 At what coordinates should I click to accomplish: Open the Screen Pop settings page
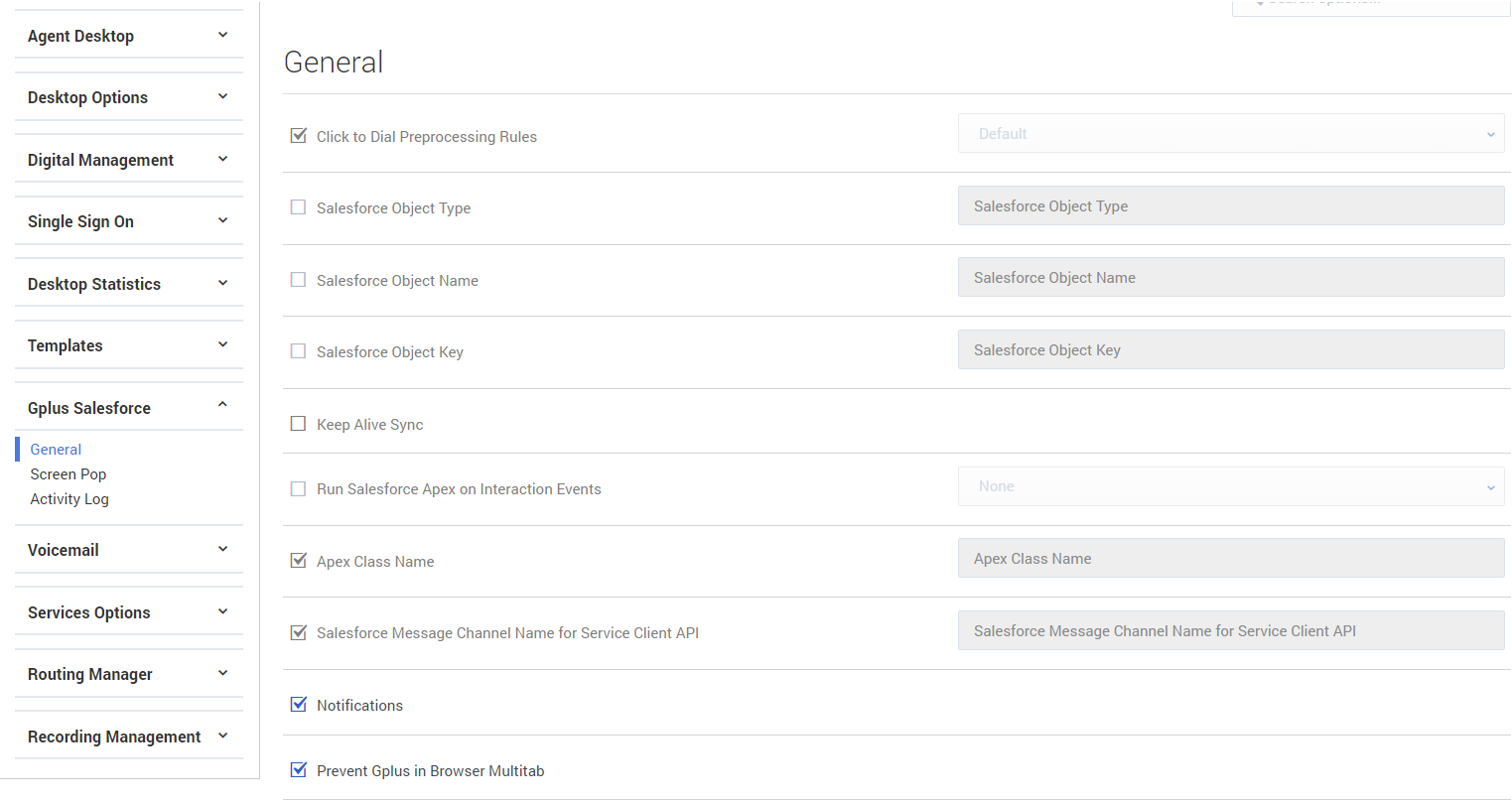click(69, 474)
